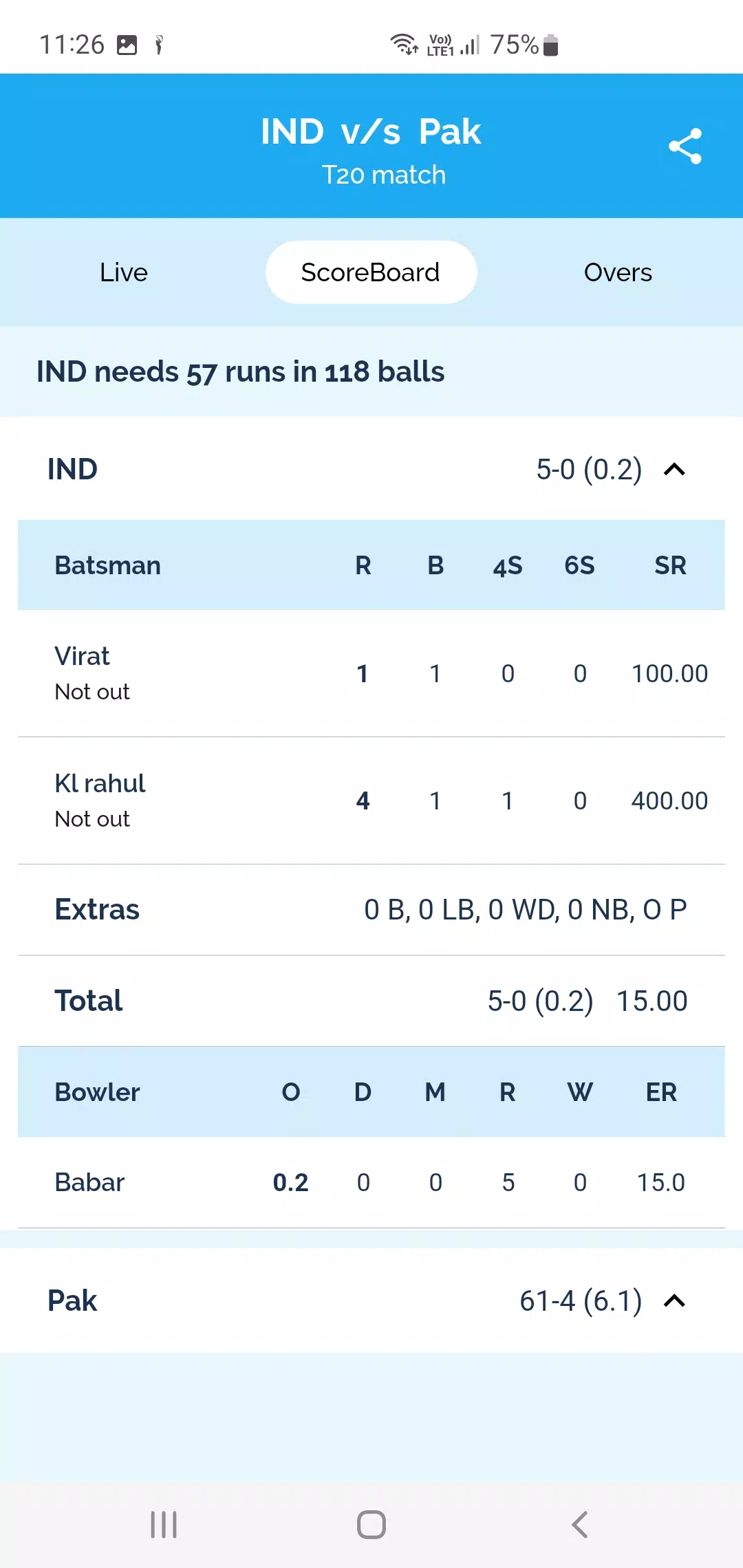Collapse the IND innings section
This screenshot has width=743, height=1568.
pyautogui.click(x=674, y=470)
